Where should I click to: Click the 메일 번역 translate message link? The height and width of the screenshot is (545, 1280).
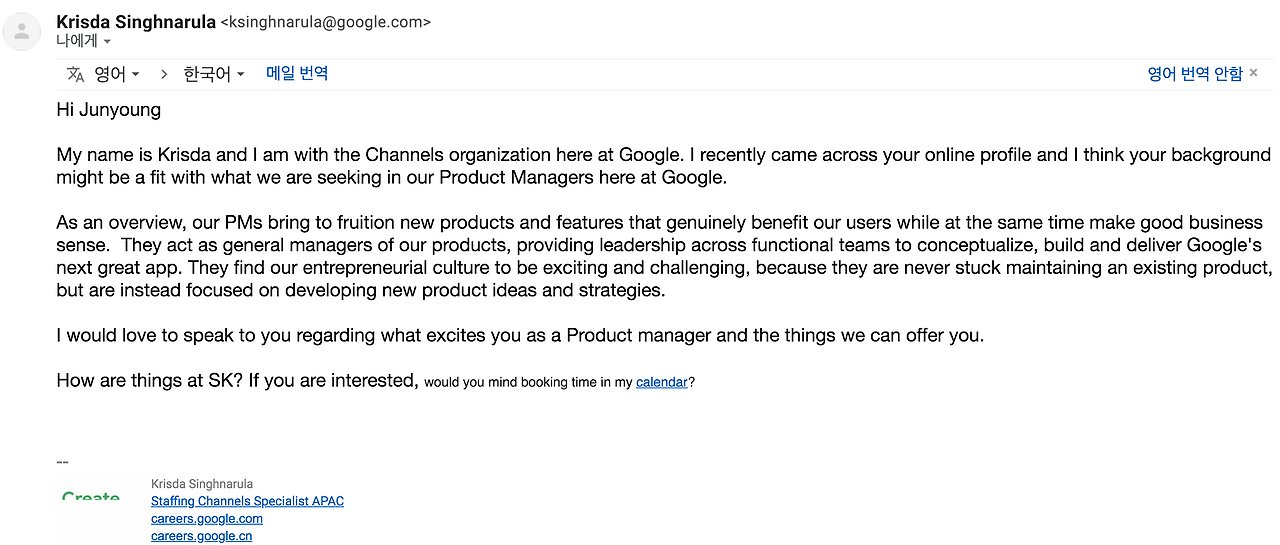[297, 73]
